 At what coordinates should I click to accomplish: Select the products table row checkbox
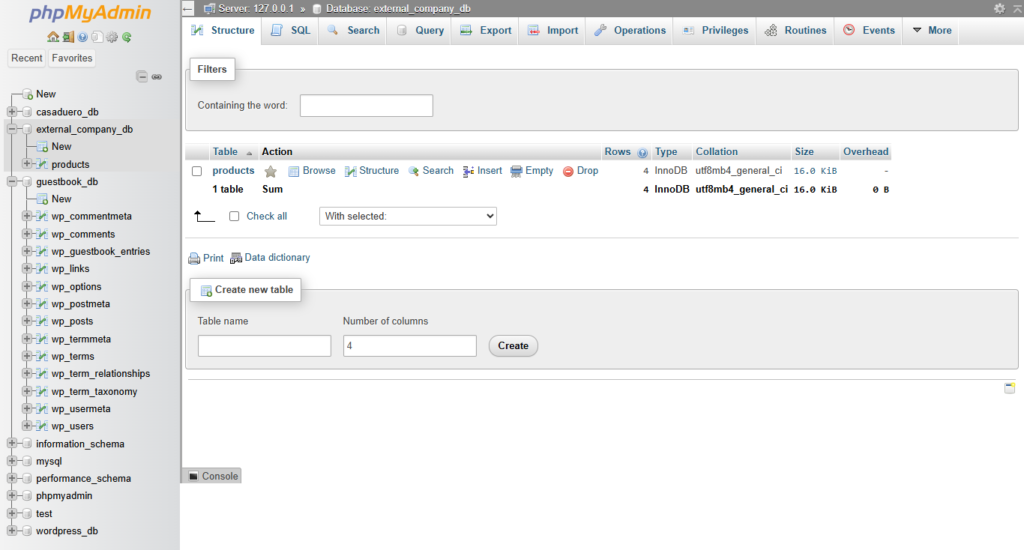coord(197,171)
